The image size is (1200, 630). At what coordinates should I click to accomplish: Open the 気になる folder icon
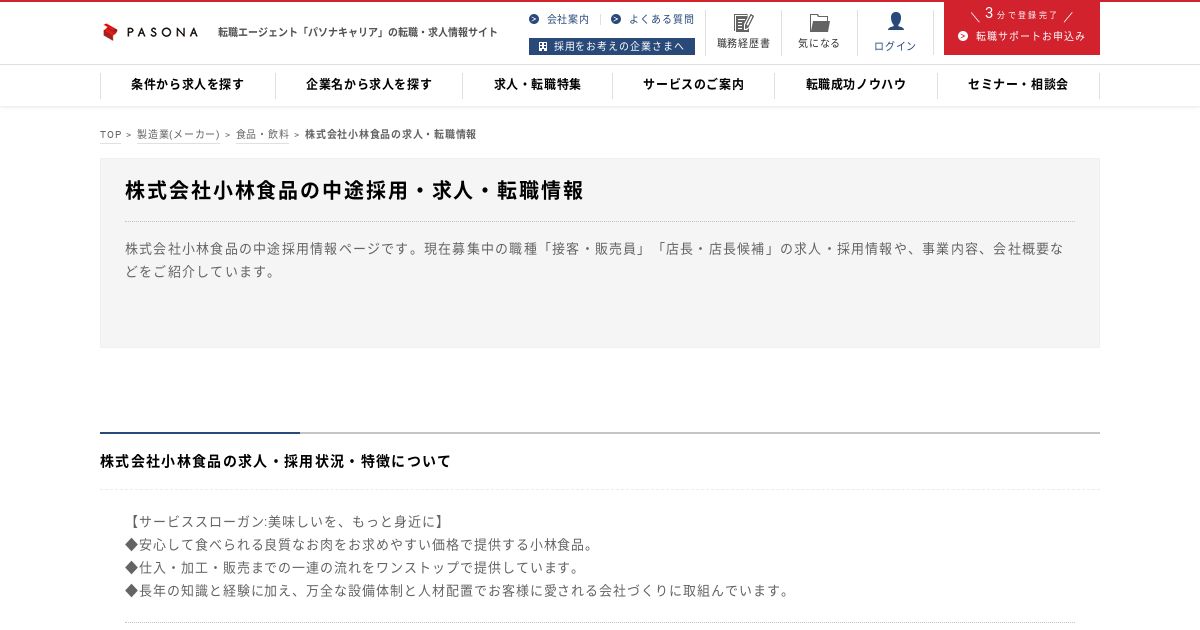coord(819,23)
